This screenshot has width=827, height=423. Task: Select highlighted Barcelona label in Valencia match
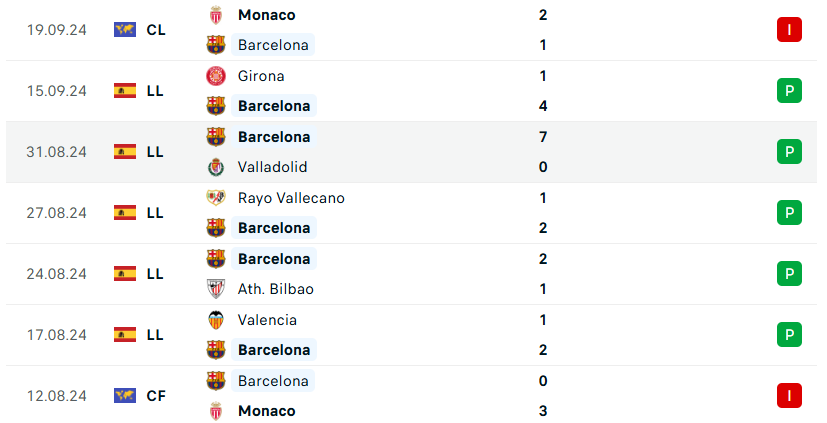(x=274, y=350)
